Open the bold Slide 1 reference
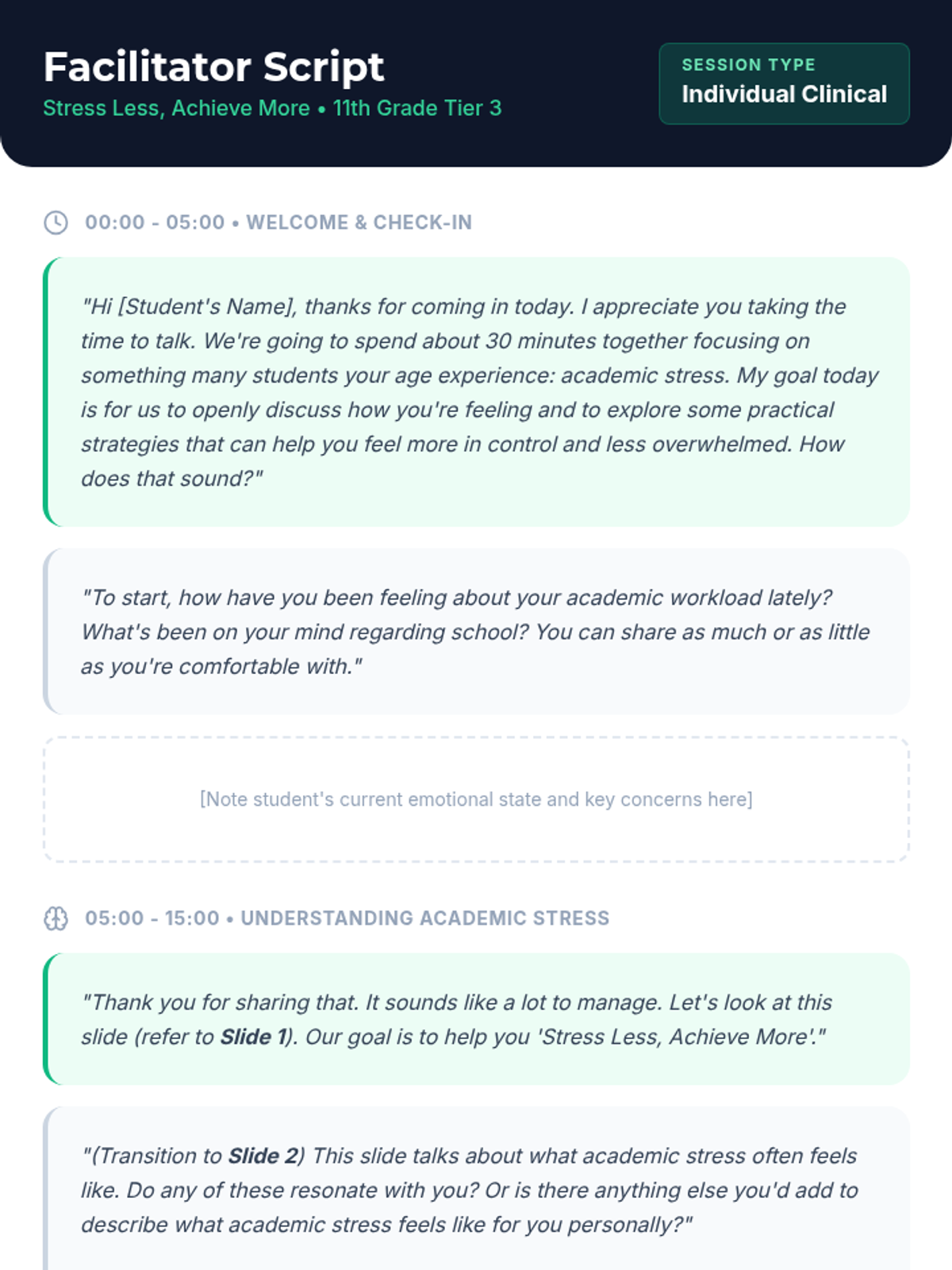The image size is (952, 1270). [x=252, y=1037]
